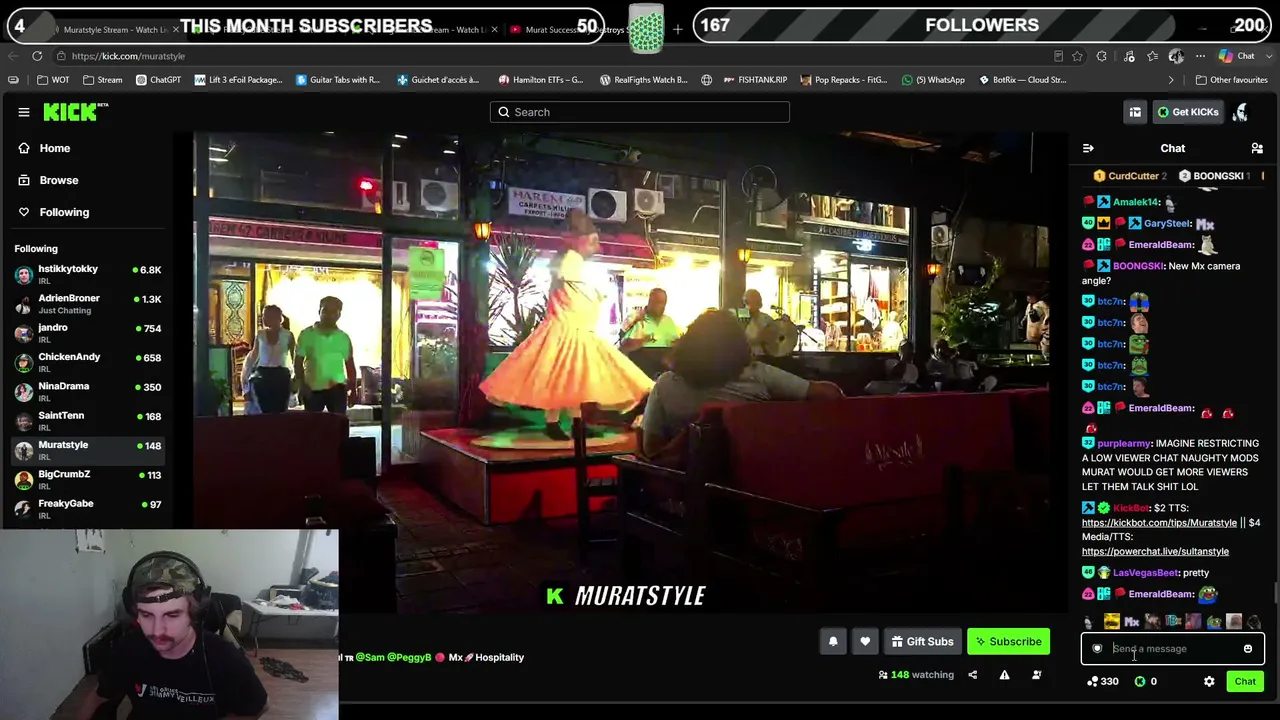Click the browser reload button
This screenshot has width=1280, height=720.
[x=37, y=56]
